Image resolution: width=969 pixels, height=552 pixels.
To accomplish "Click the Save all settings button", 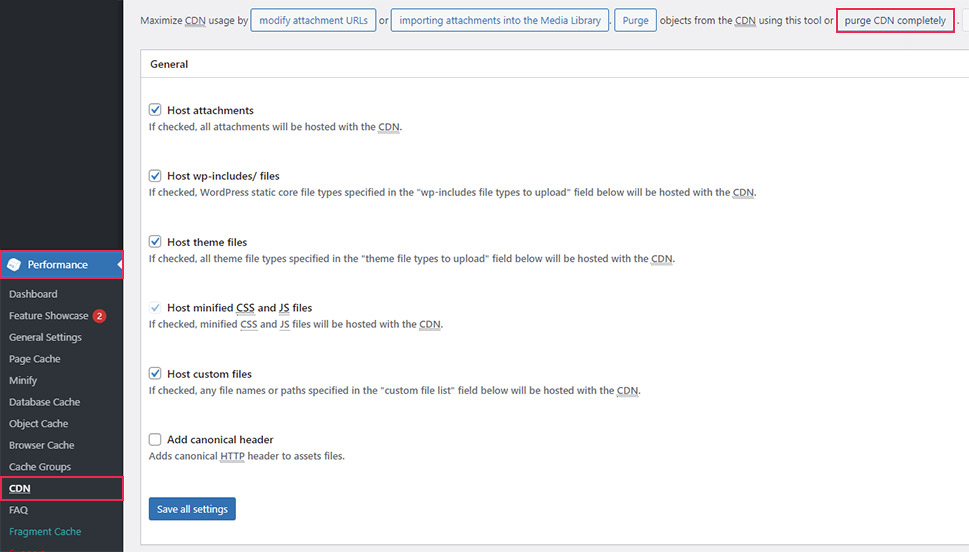I will coord(192,509).
